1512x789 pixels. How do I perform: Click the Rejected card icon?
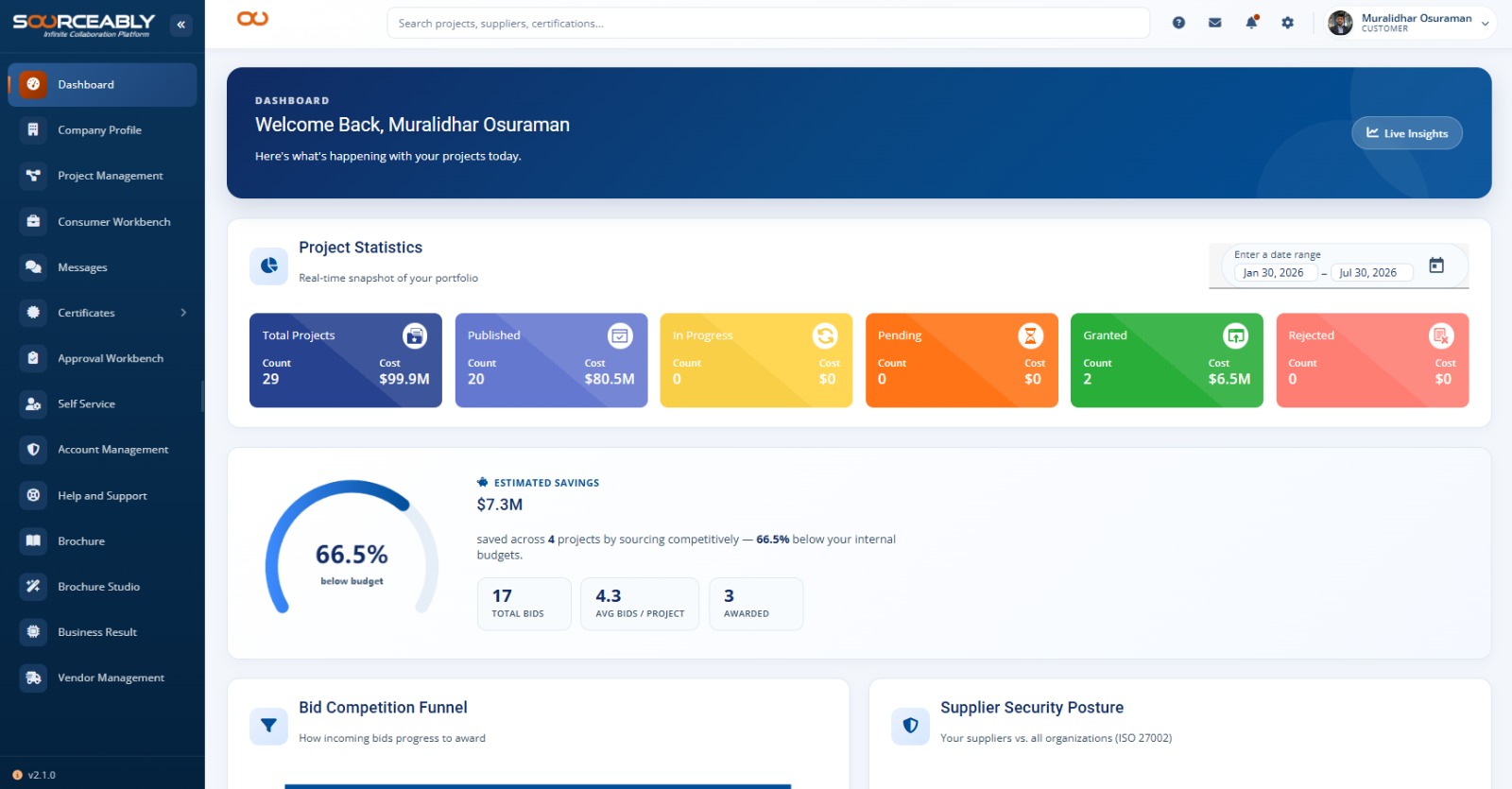[x=1441, y=335]
